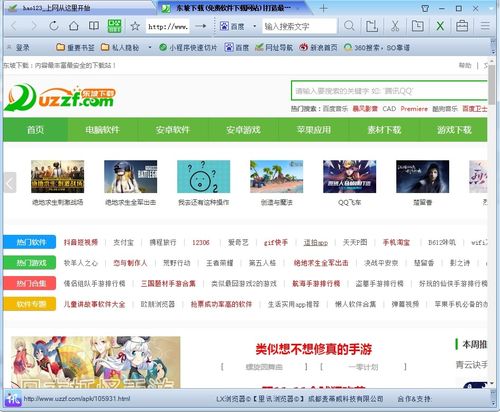Open the 王者荣耀 link

220,263
